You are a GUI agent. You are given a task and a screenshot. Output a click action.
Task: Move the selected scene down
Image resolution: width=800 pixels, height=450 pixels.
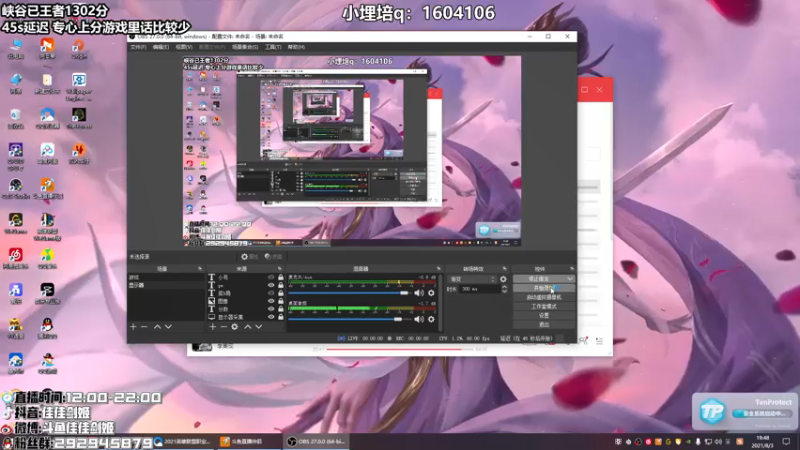point(168,327)
